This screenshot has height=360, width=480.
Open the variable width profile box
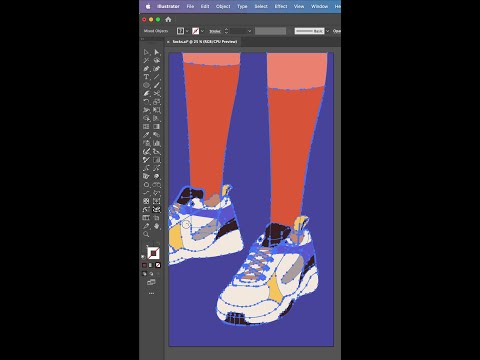(x=270, y=31)
